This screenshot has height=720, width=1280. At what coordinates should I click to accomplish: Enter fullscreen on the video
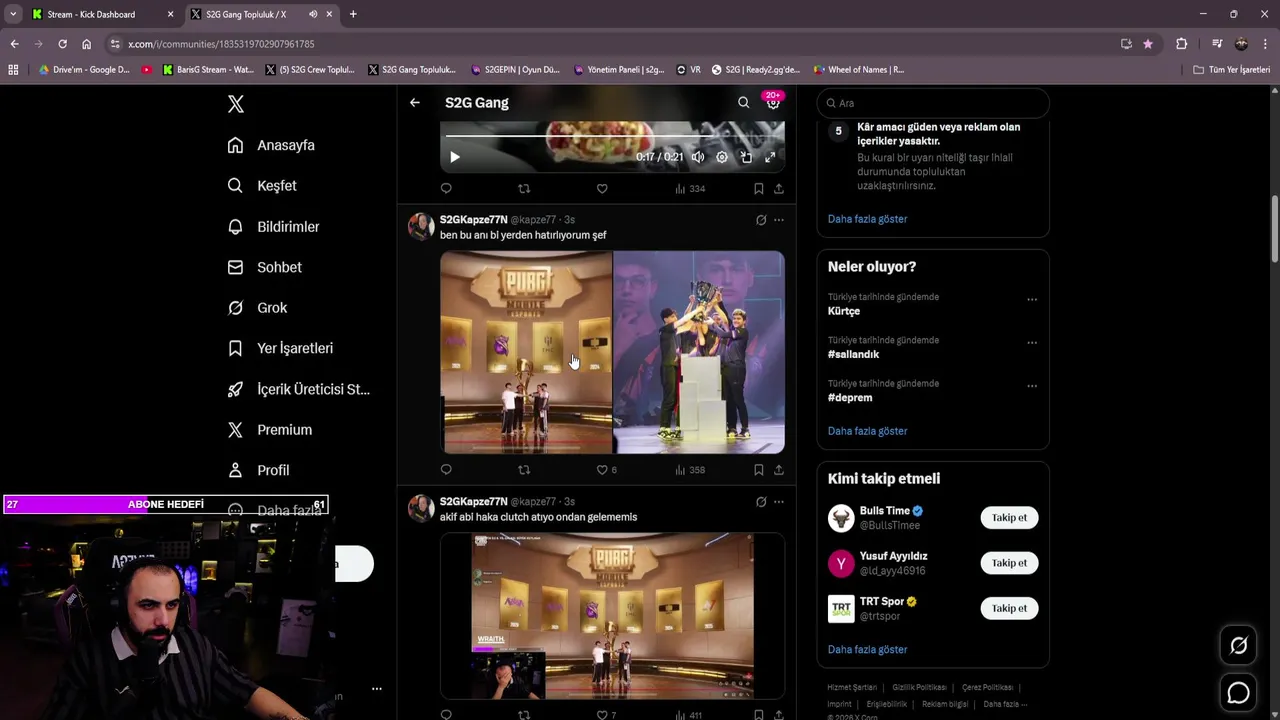(x=770, y=157)
